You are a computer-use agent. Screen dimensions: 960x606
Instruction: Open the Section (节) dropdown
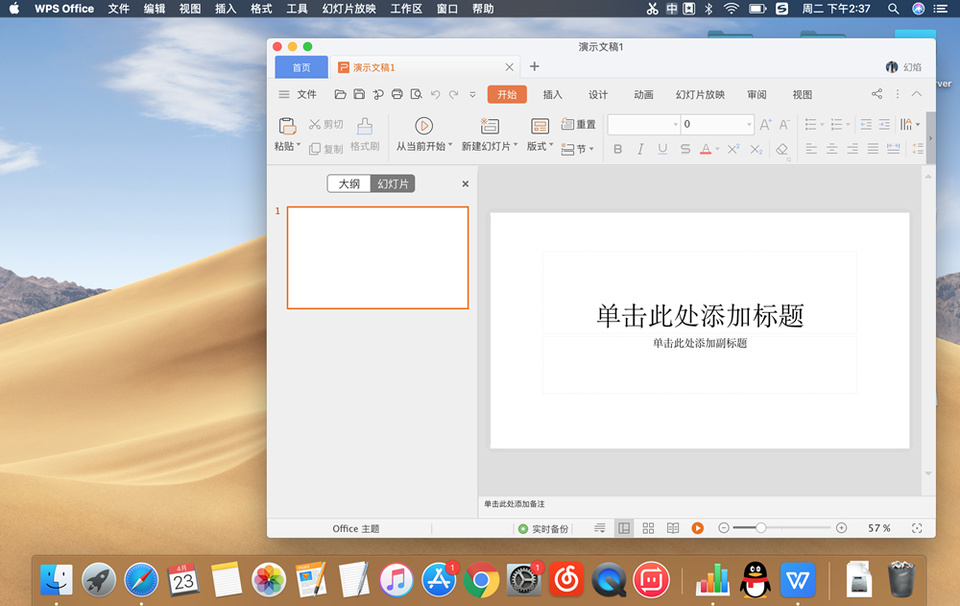(577, 149)
